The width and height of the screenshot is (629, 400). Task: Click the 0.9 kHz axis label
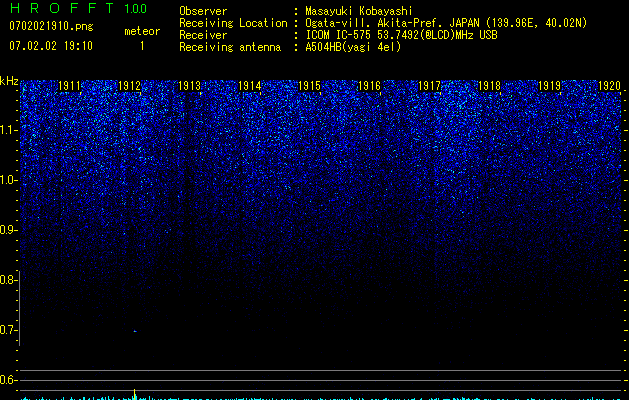(x=8, y=230)
